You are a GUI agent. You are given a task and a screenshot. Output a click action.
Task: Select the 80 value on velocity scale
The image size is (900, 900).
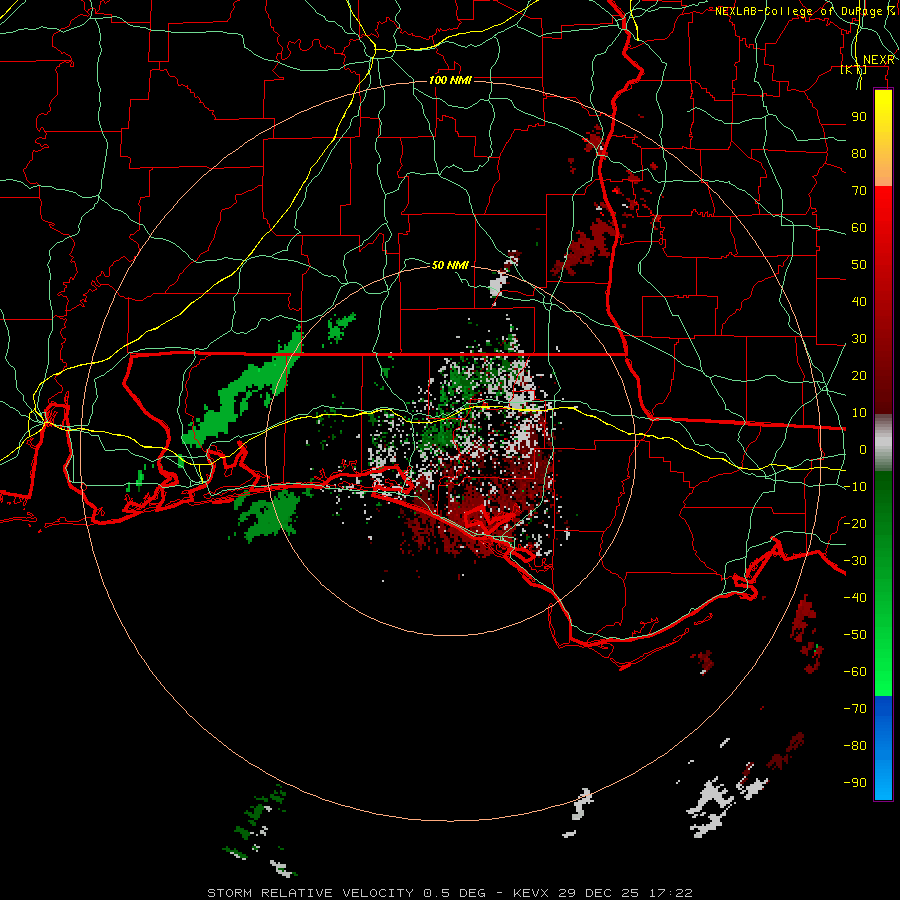pyautogui.click(x=859, y=154)
